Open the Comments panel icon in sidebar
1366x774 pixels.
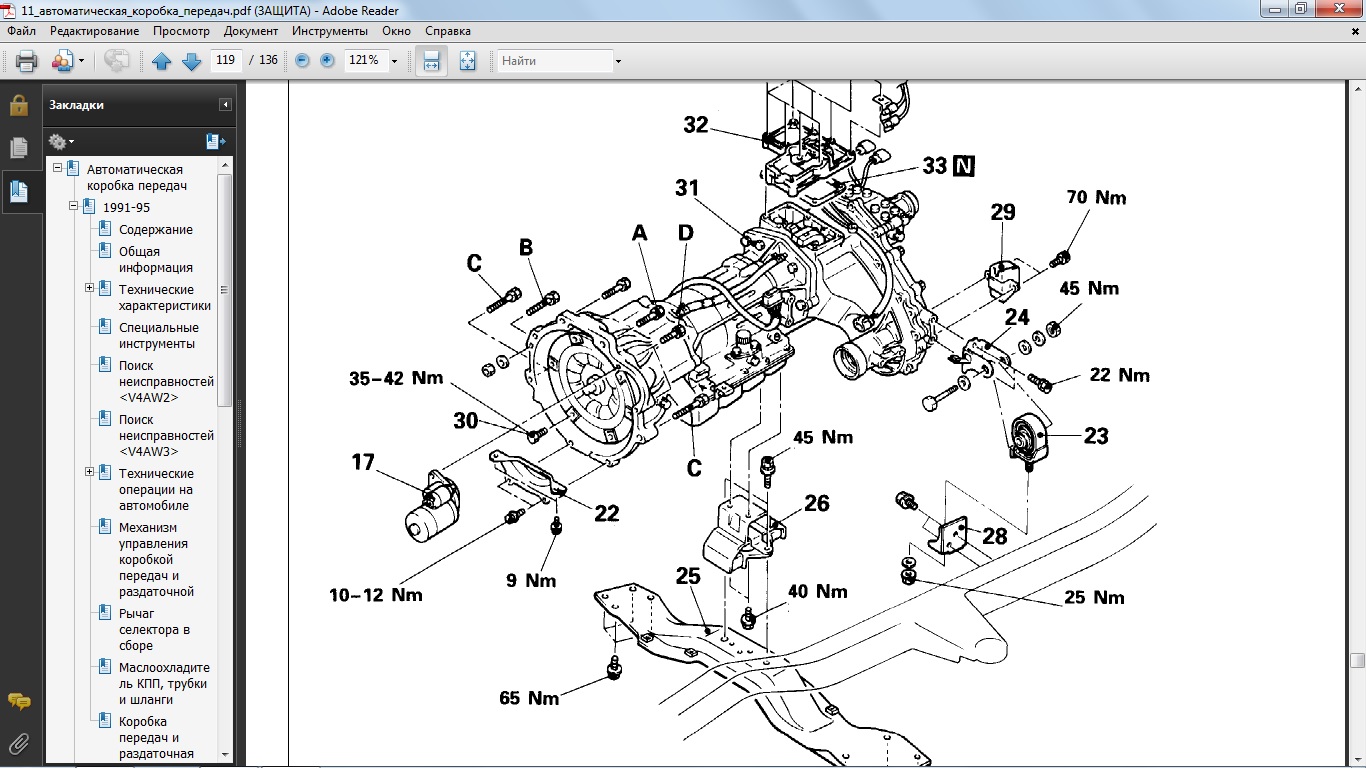(19, 701)
